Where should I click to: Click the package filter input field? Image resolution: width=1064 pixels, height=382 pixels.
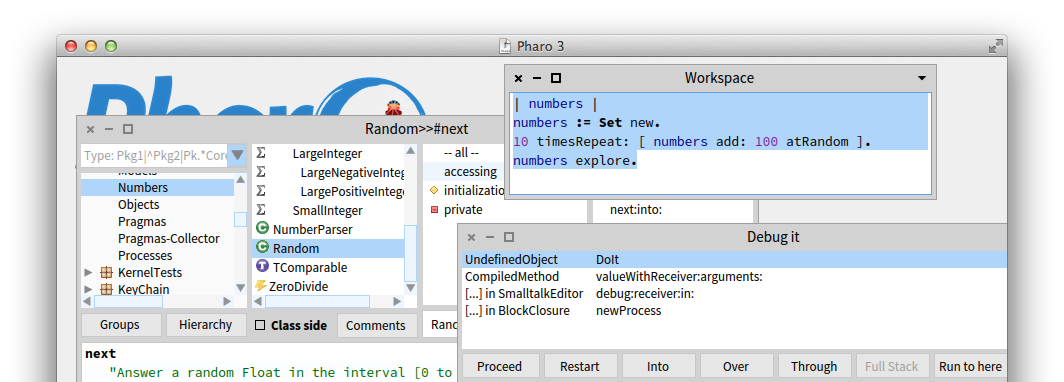coord(155,155)
